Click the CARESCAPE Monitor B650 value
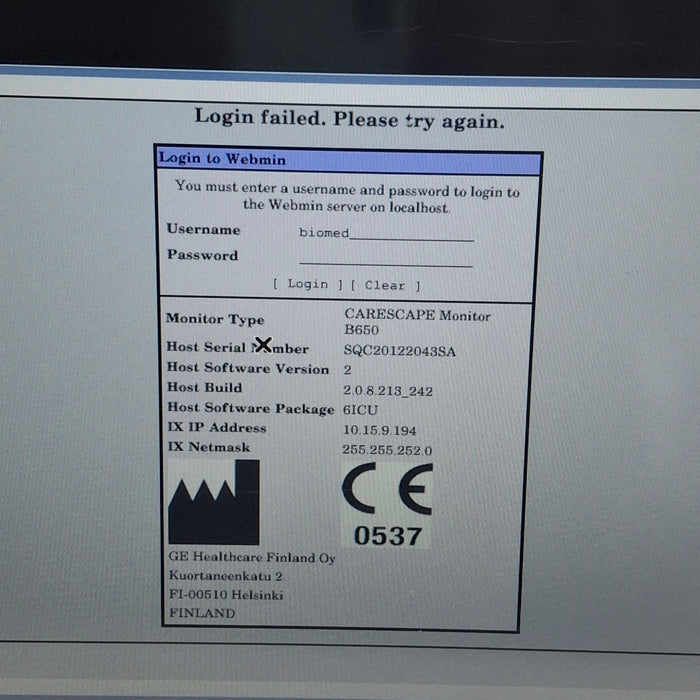 [x=416, y=321]
